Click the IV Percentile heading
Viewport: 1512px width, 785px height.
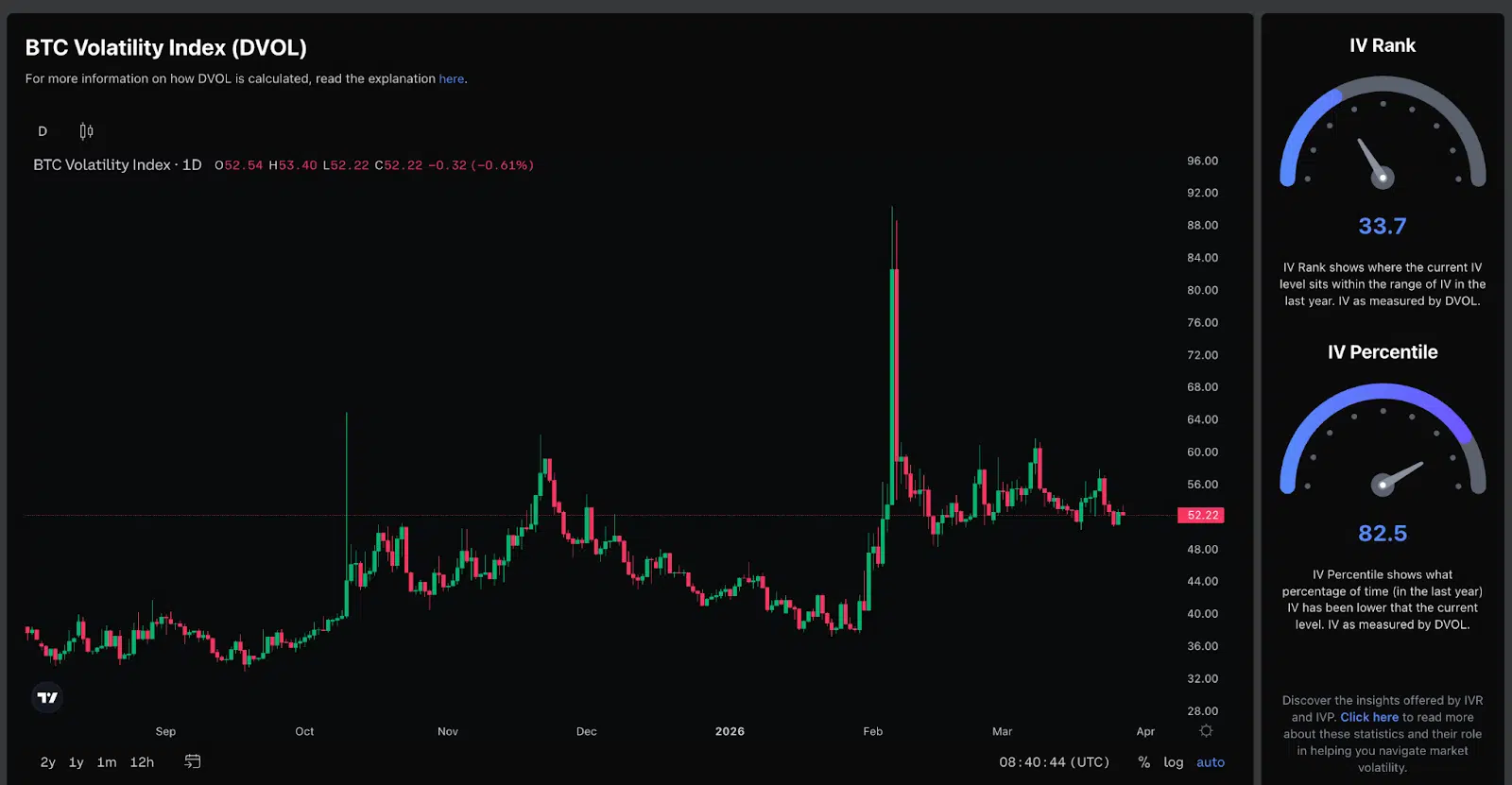tap(1383, 352)
